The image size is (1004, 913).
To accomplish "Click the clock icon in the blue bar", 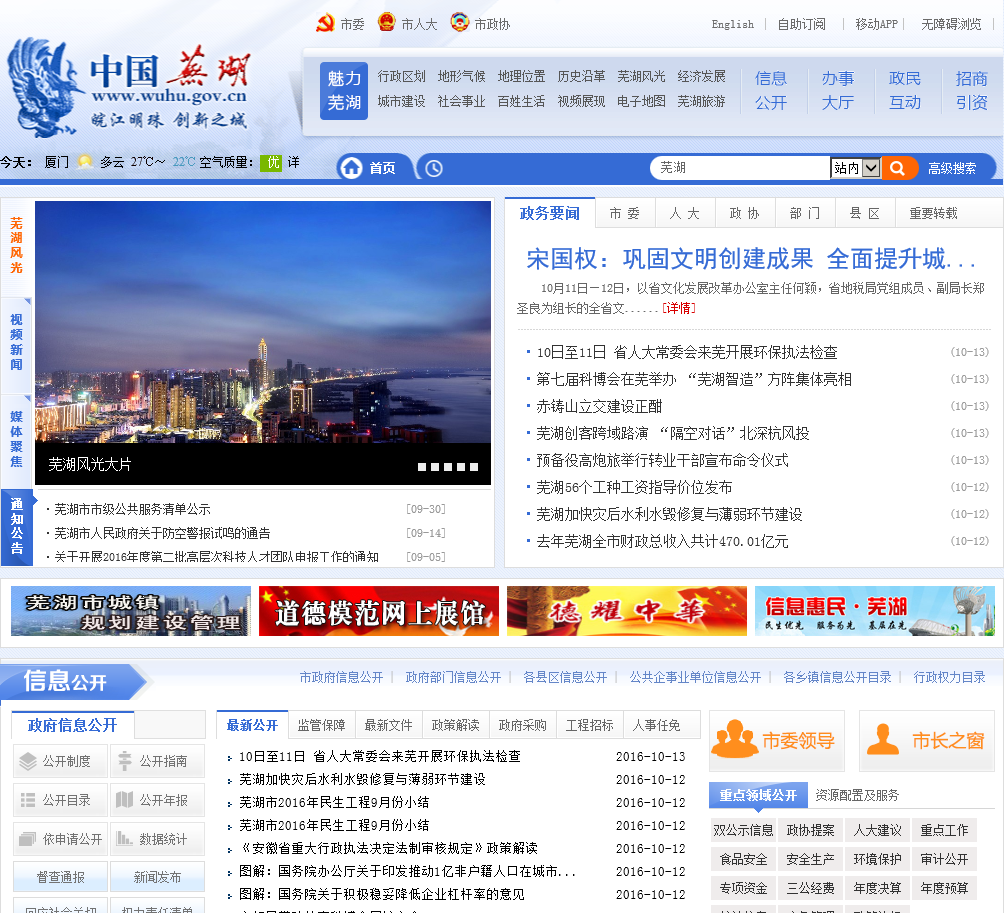I will click(433, 168).
